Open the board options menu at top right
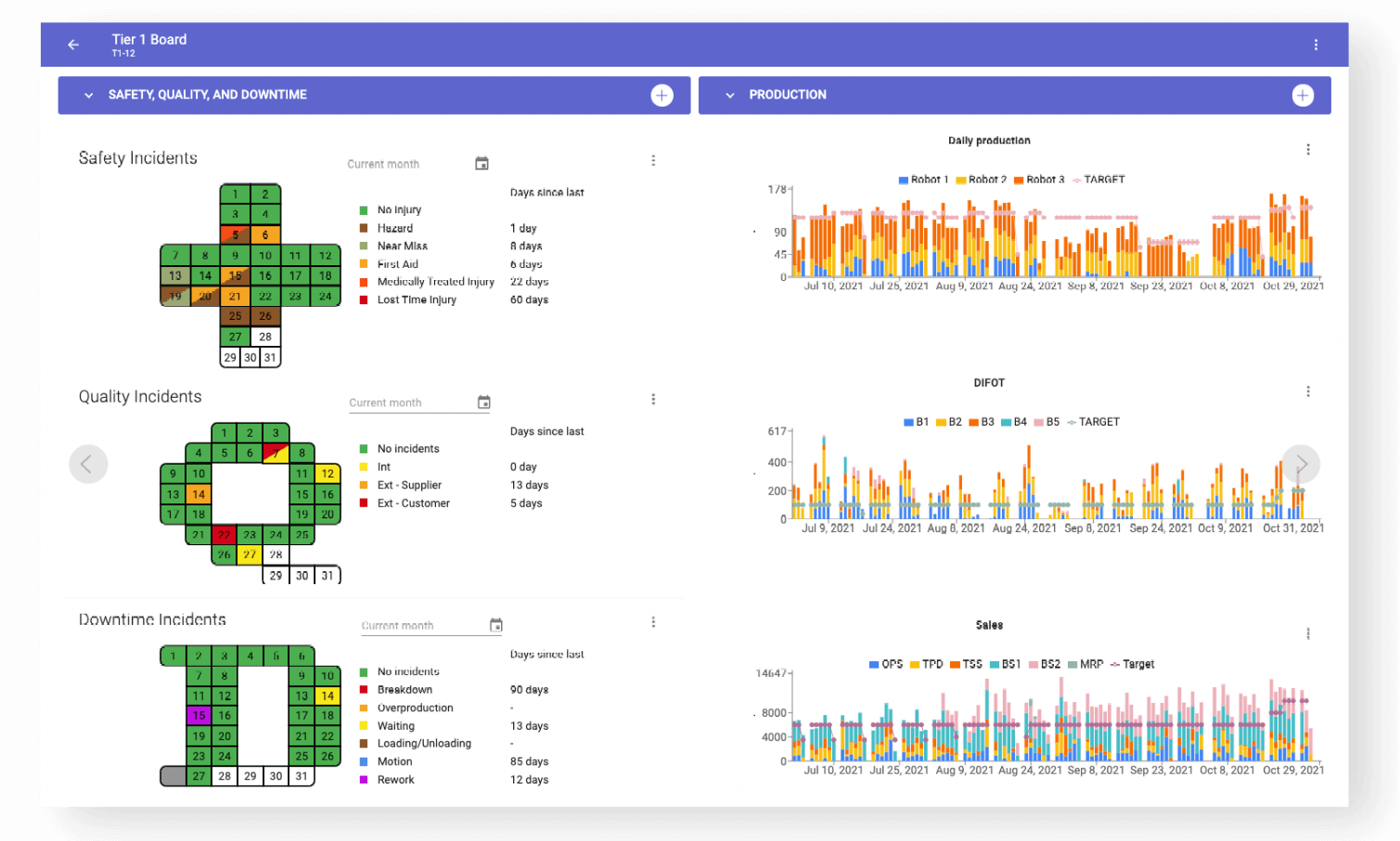The image size is (1400, 841). click(1315, 44)
